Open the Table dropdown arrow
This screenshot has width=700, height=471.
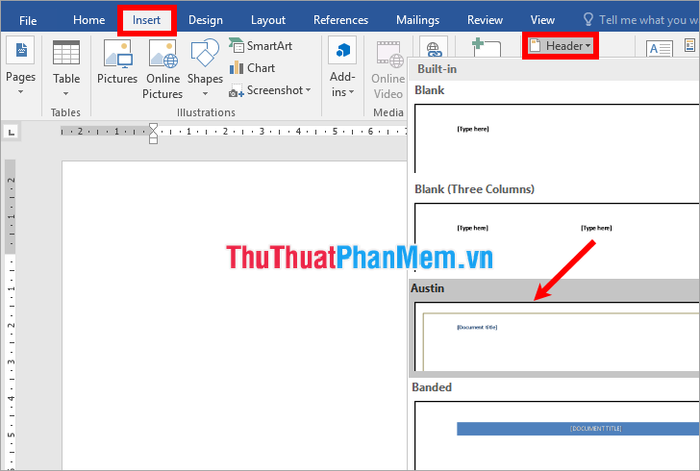click(x=66, y=93)
